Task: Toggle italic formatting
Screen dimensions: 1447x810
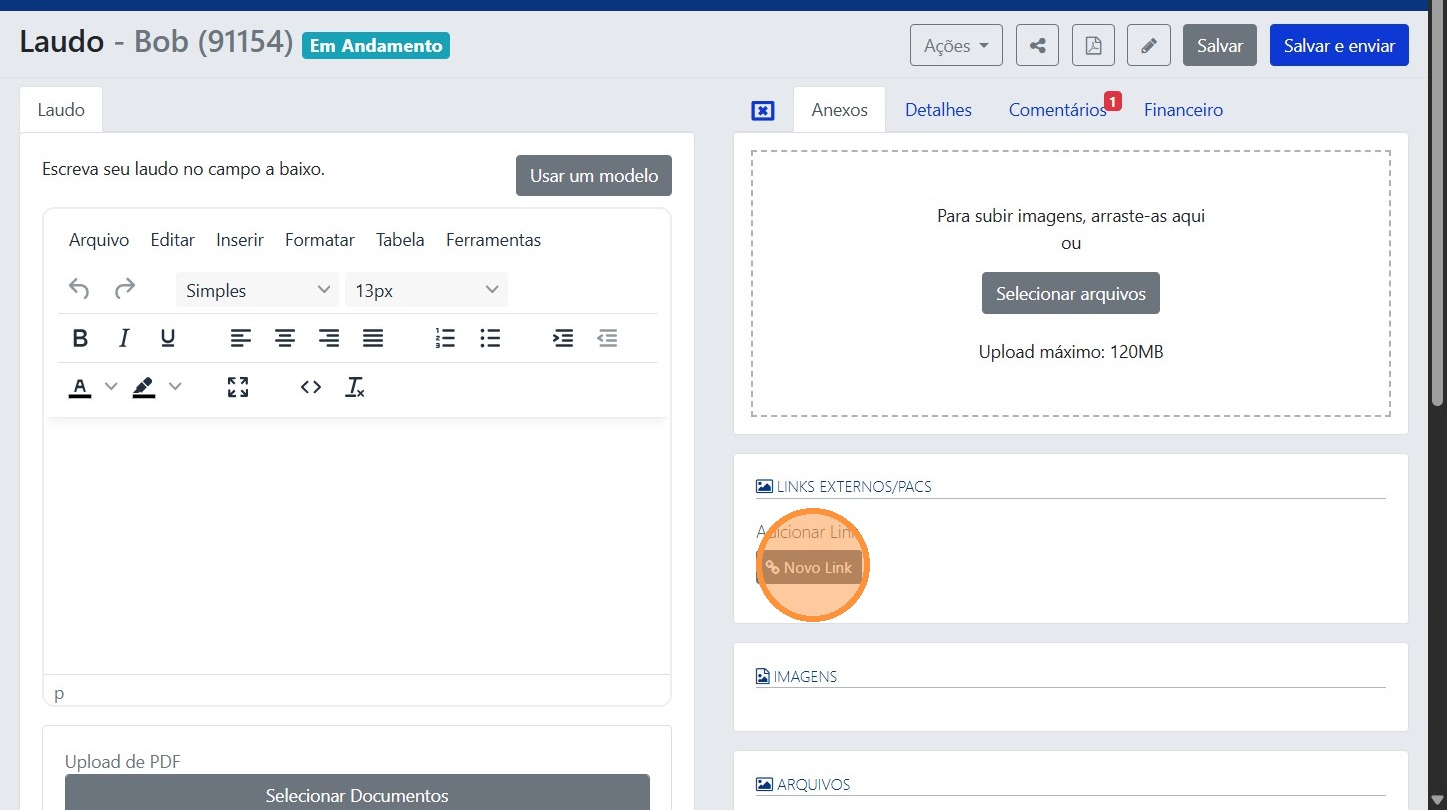Action: click(124, 338)
